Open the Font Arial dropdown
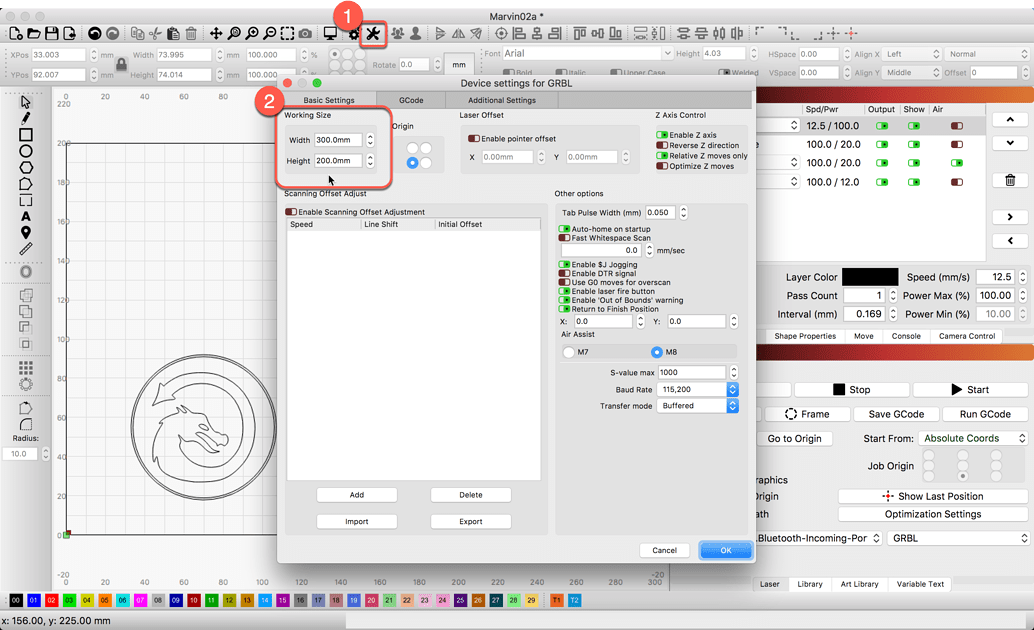1034x630 pixels. pyautogui.click(x=587, y=53)
